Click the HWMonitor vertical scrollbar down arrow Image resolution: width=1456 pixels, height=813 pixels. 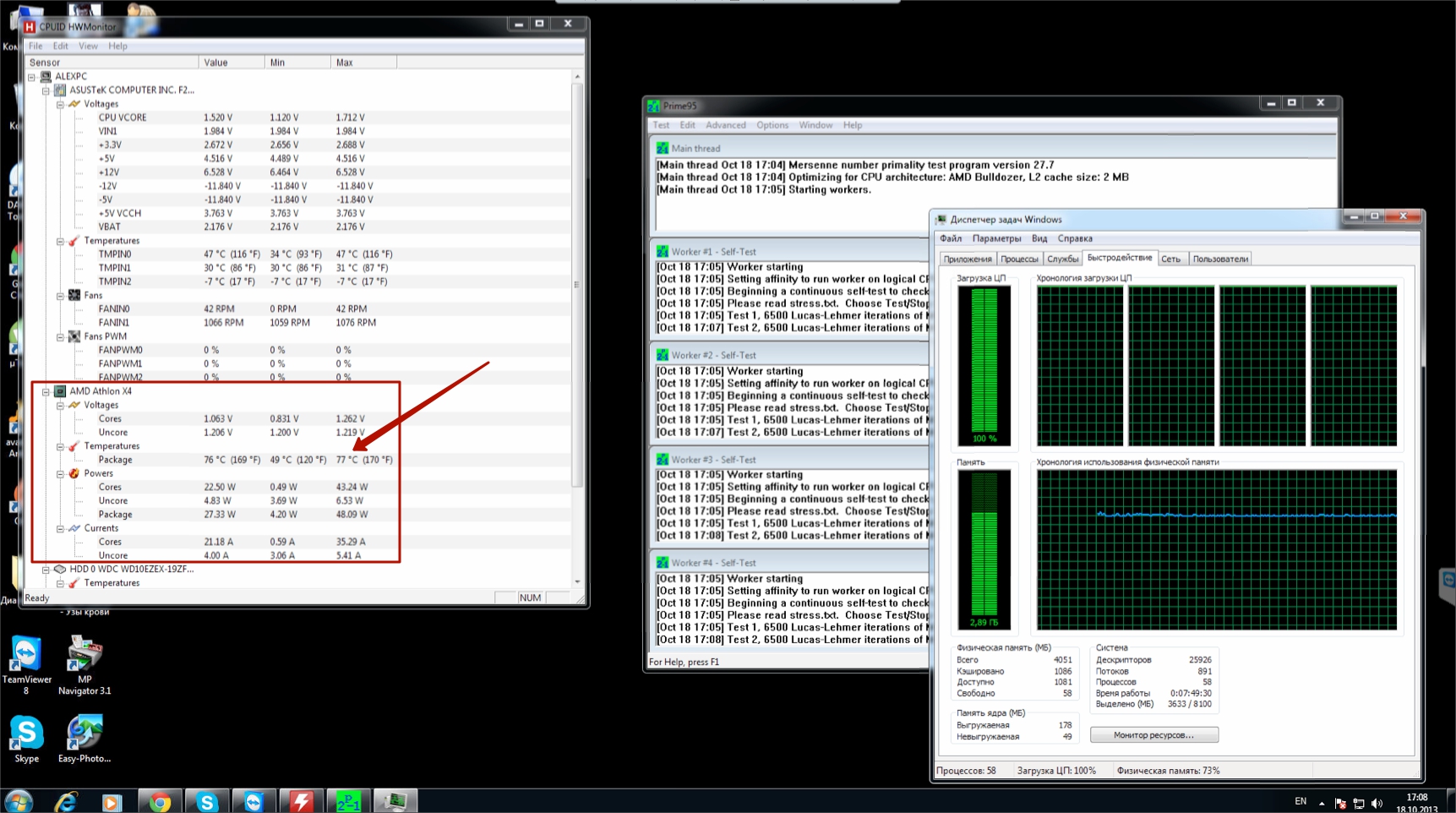(577, 582)
